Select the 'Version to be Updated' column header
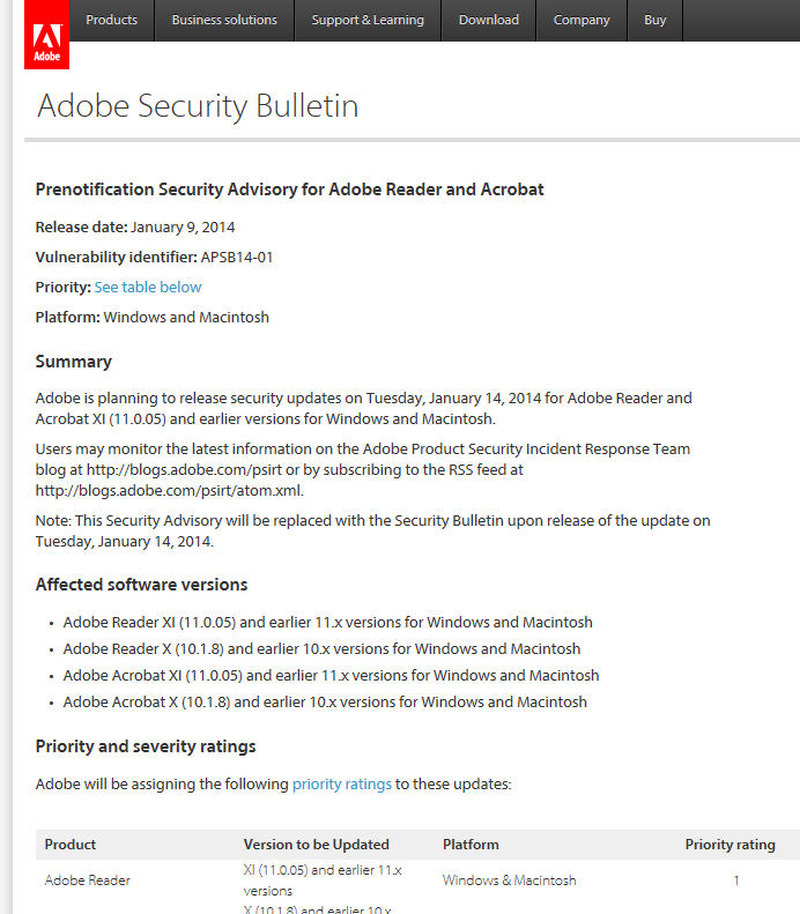This screenshot has height=914, width=800. point(316,844)
